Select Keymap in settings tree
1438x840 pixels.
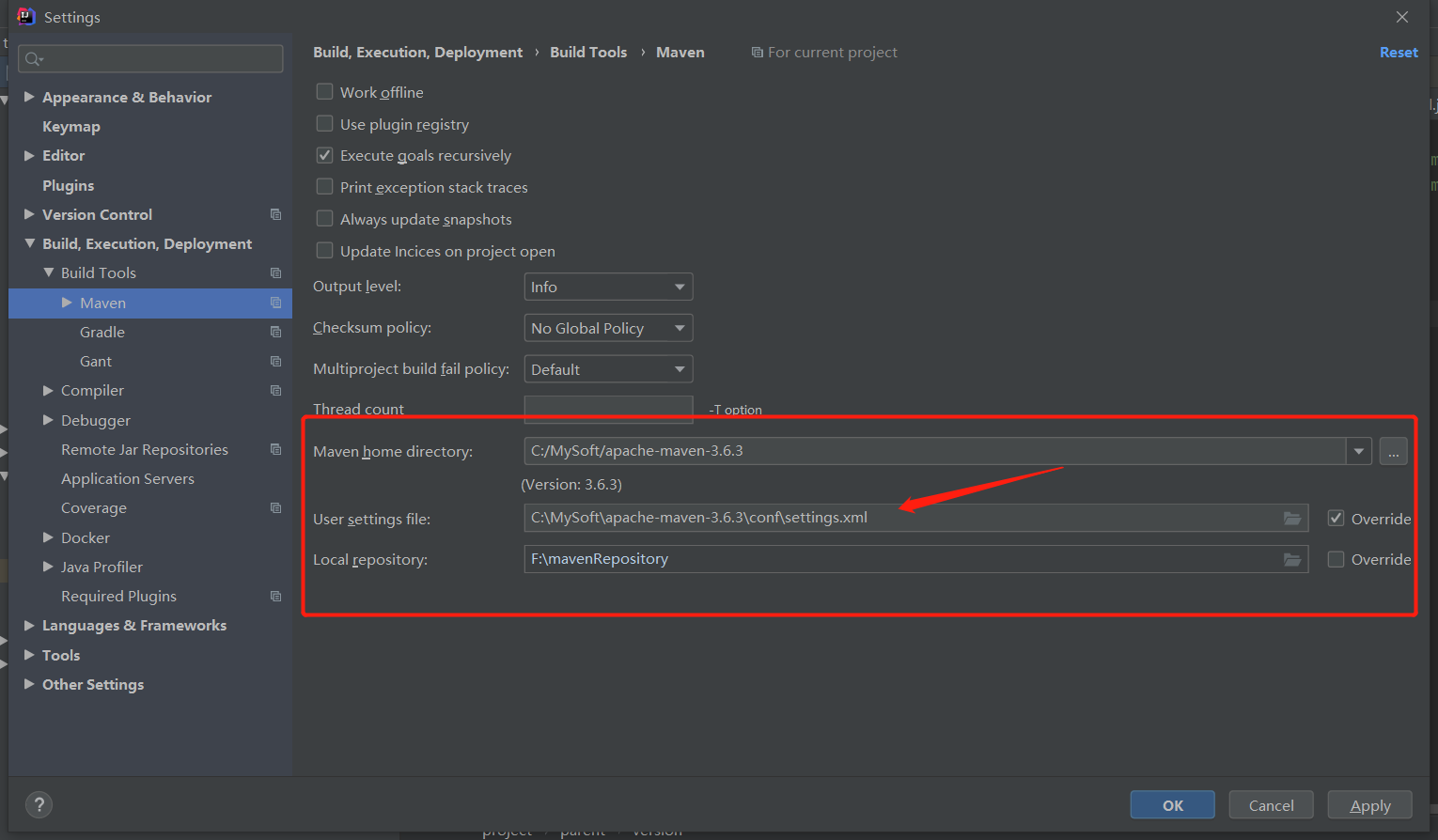71,126
